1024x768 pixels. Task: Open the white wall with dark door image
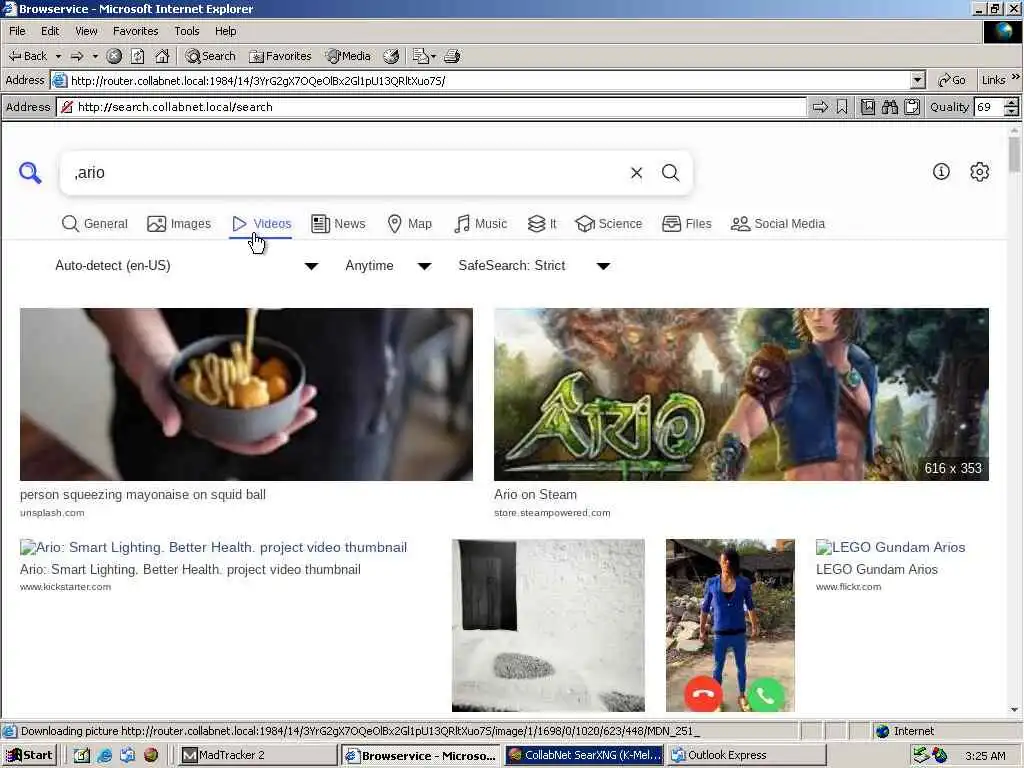coord(548,625)
